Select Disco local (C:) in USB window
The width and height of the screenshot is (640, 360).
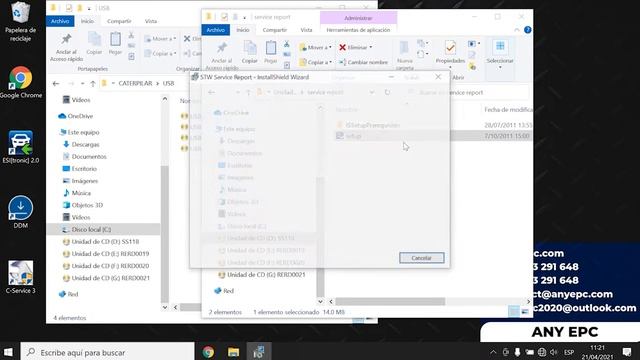(x=87, y=229)
